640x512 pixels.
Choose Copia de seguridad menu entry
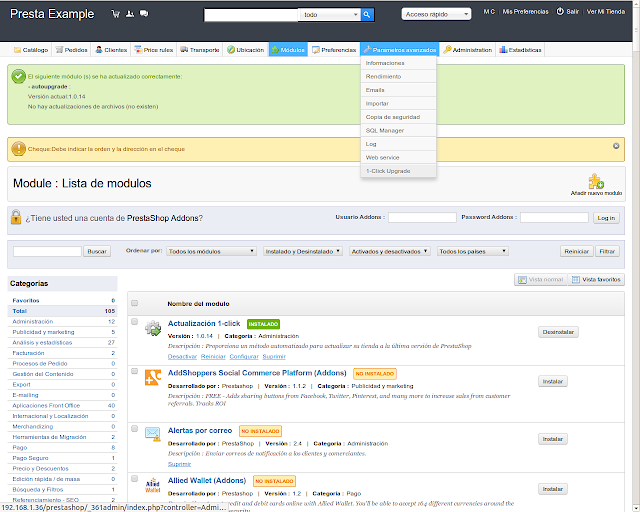[x=398, y=117]
